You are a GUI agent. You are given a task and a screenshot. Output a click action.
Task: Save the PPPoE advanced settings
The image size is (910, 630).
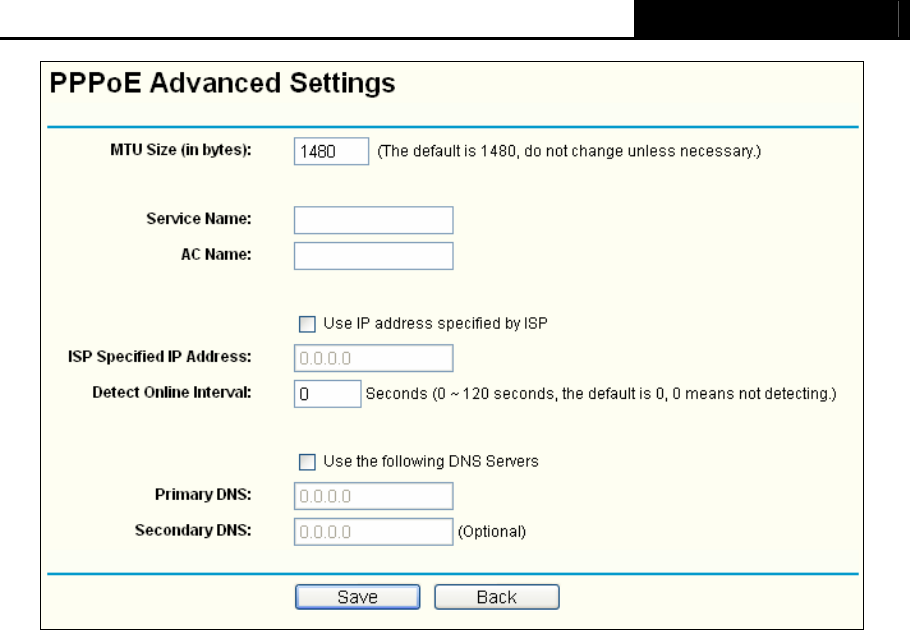[358, 597]
